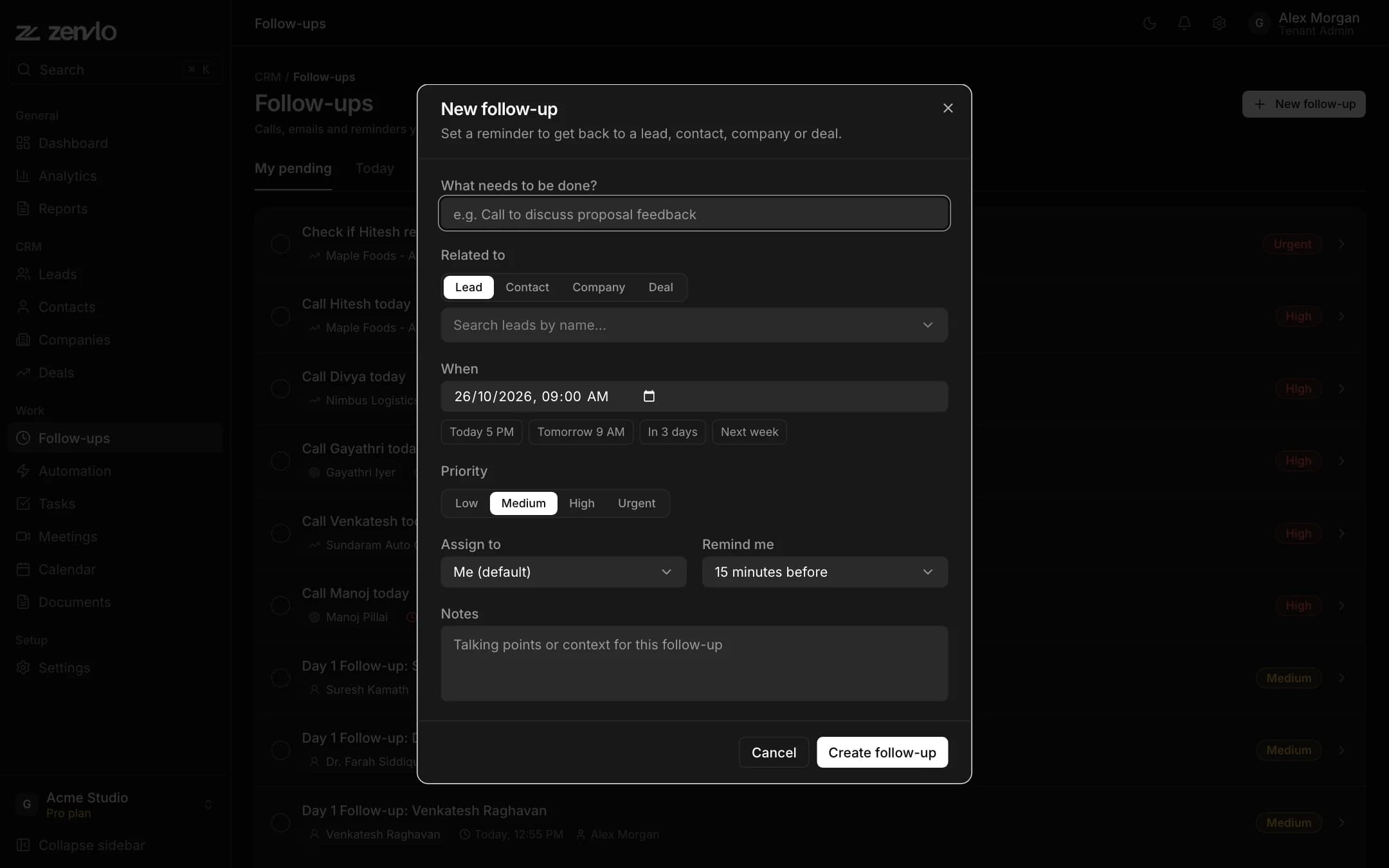Click the Notes text area

(x=694, y=664)
